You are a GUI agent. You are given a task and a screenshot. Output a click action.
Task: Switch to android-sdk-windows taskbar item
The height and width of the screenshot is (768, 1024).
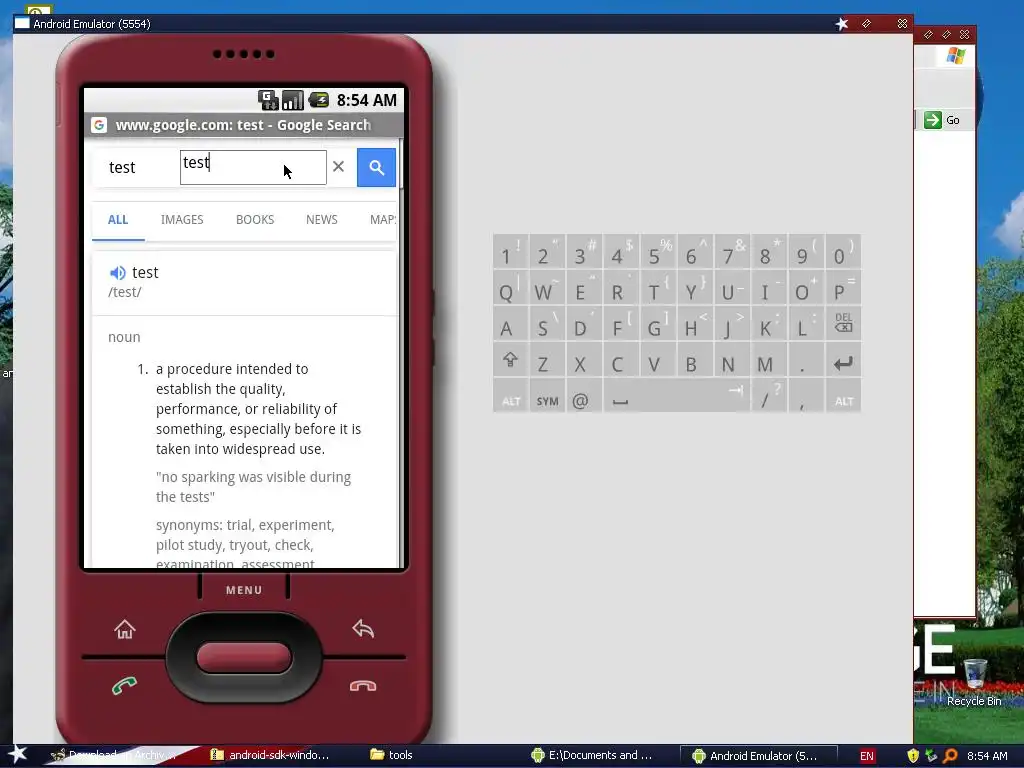pos(270,755)
